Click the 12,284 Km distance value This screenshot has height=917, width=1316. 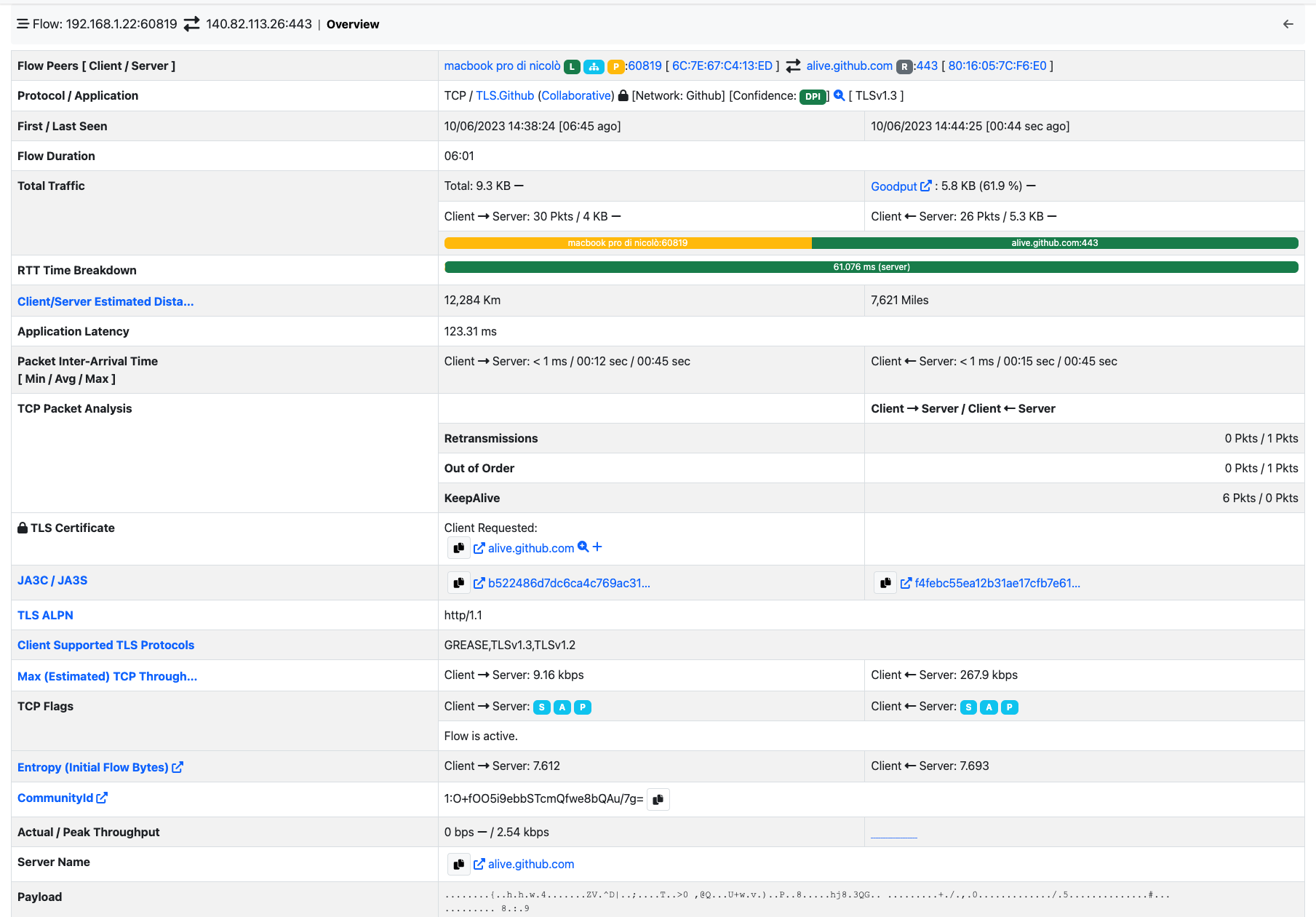click(x=472, y=300)
